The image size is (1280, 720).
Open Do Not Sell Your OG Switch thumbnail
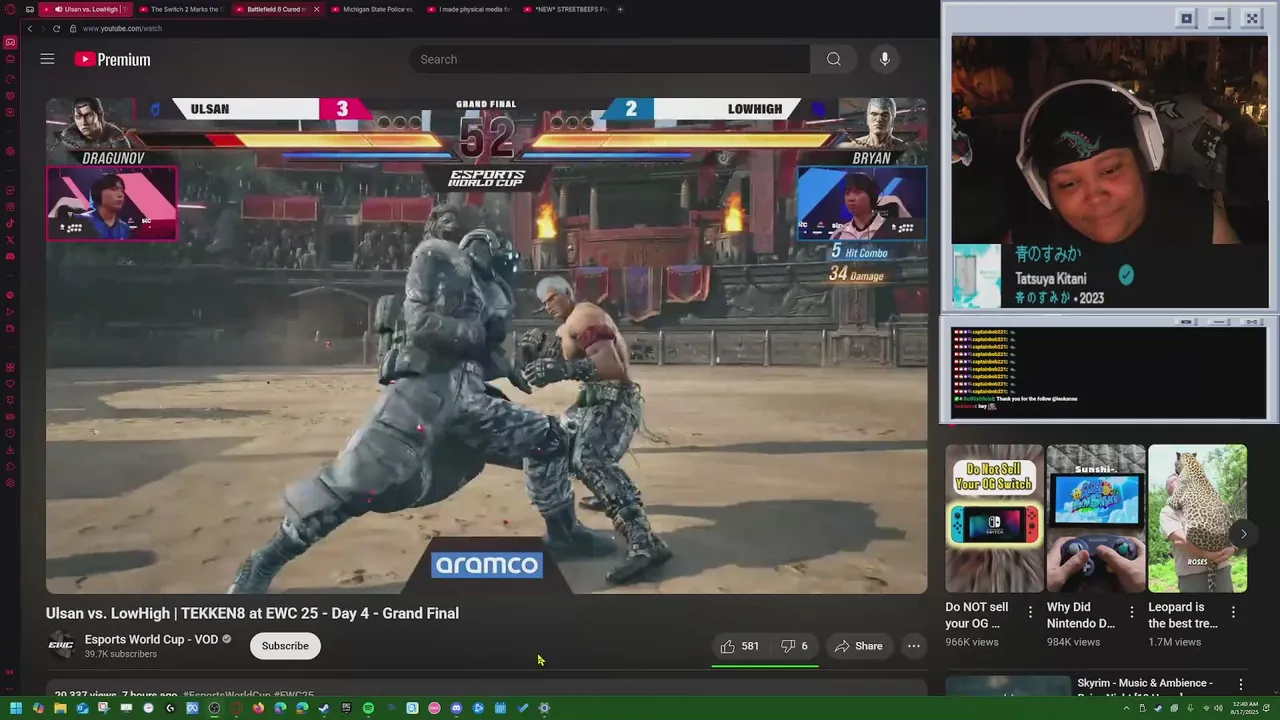pyautogui.click(x=994, y=519)
